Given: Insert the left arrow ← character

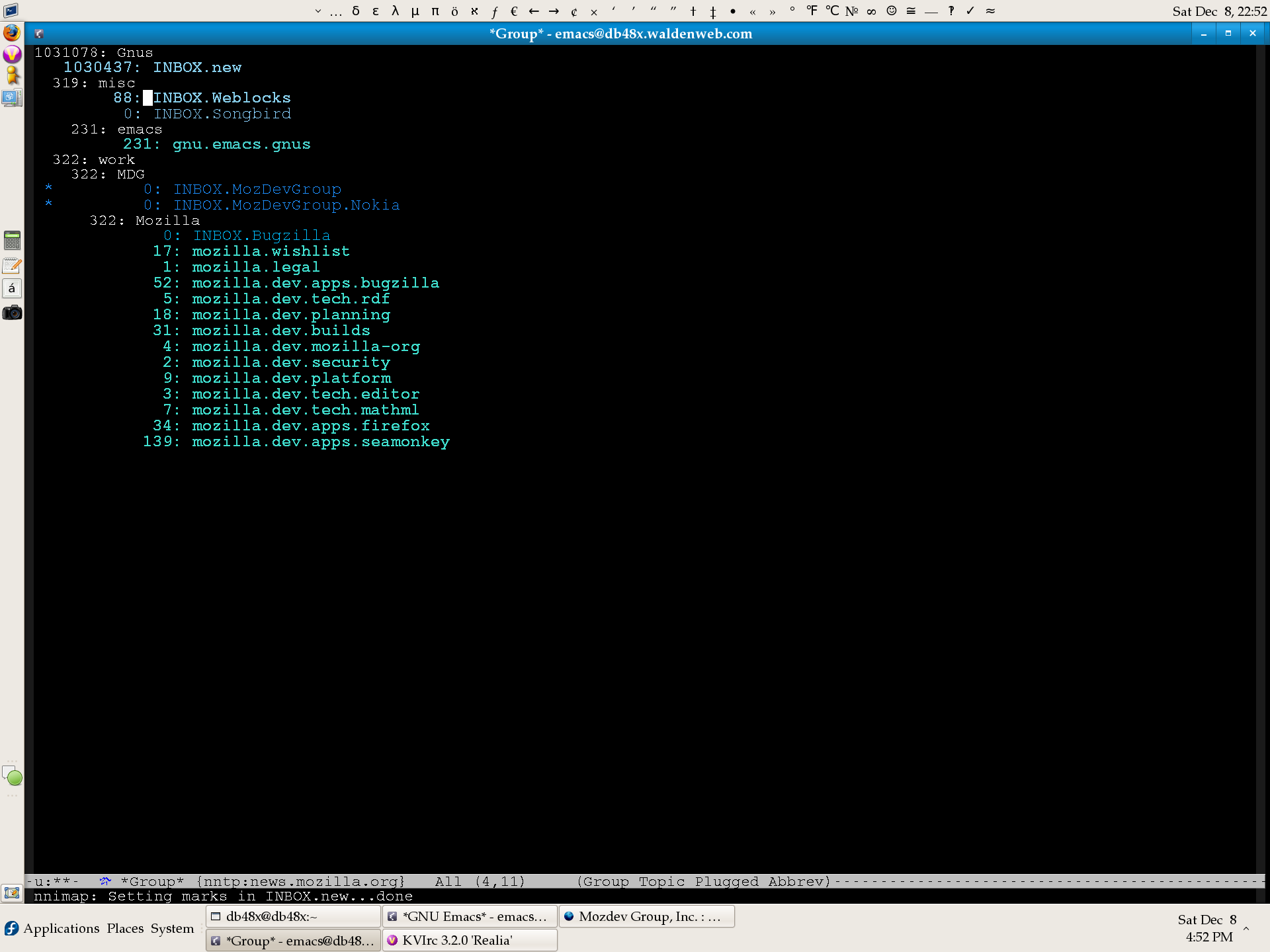Looking at the screenshot, I should point(534,11).
